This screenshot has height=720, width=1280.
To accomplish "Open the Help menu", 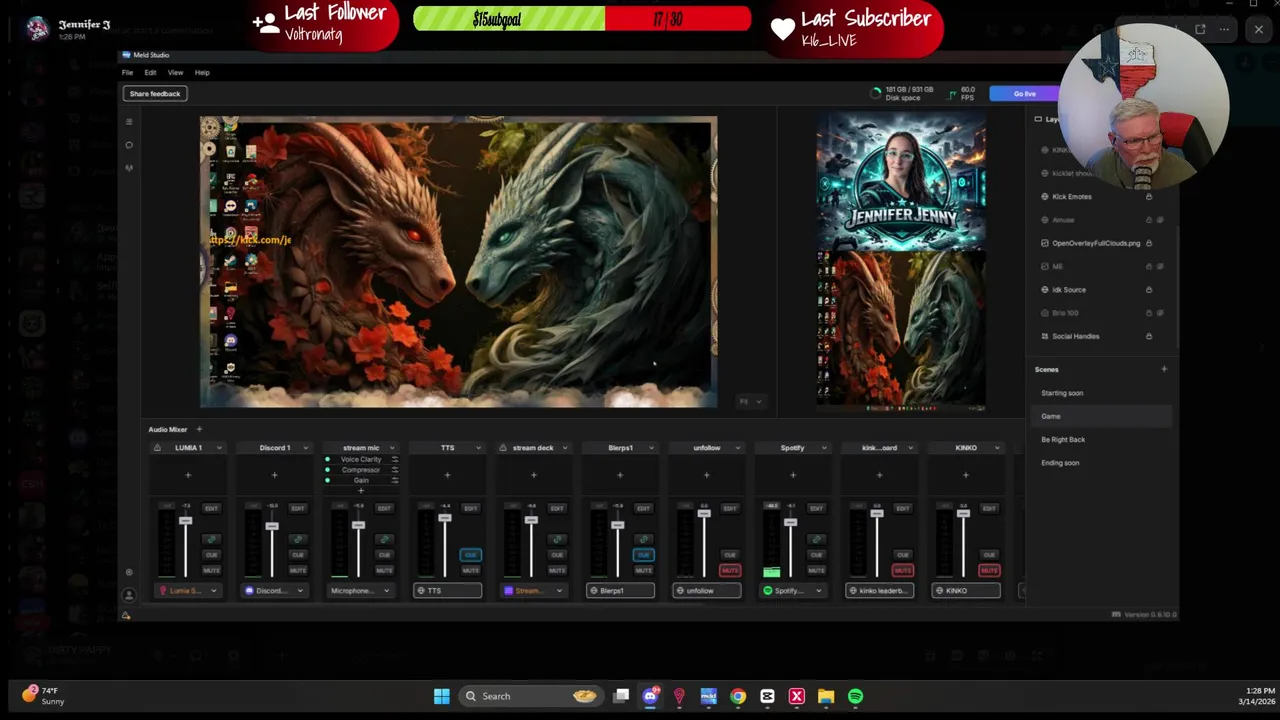I will pyautogui.click(x=202, y=72).
